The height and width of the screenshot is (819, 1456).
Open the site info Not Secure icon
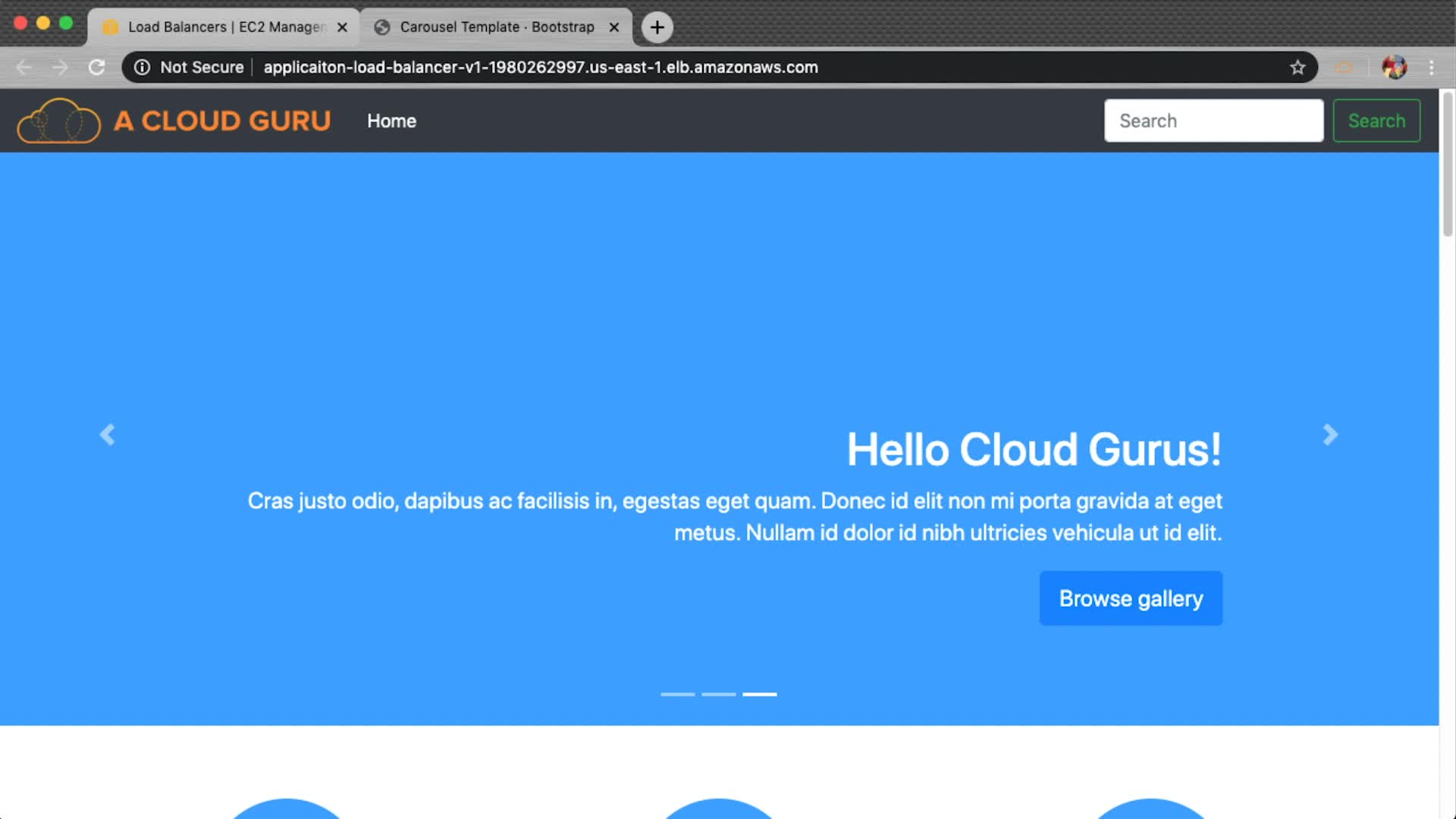142,67
